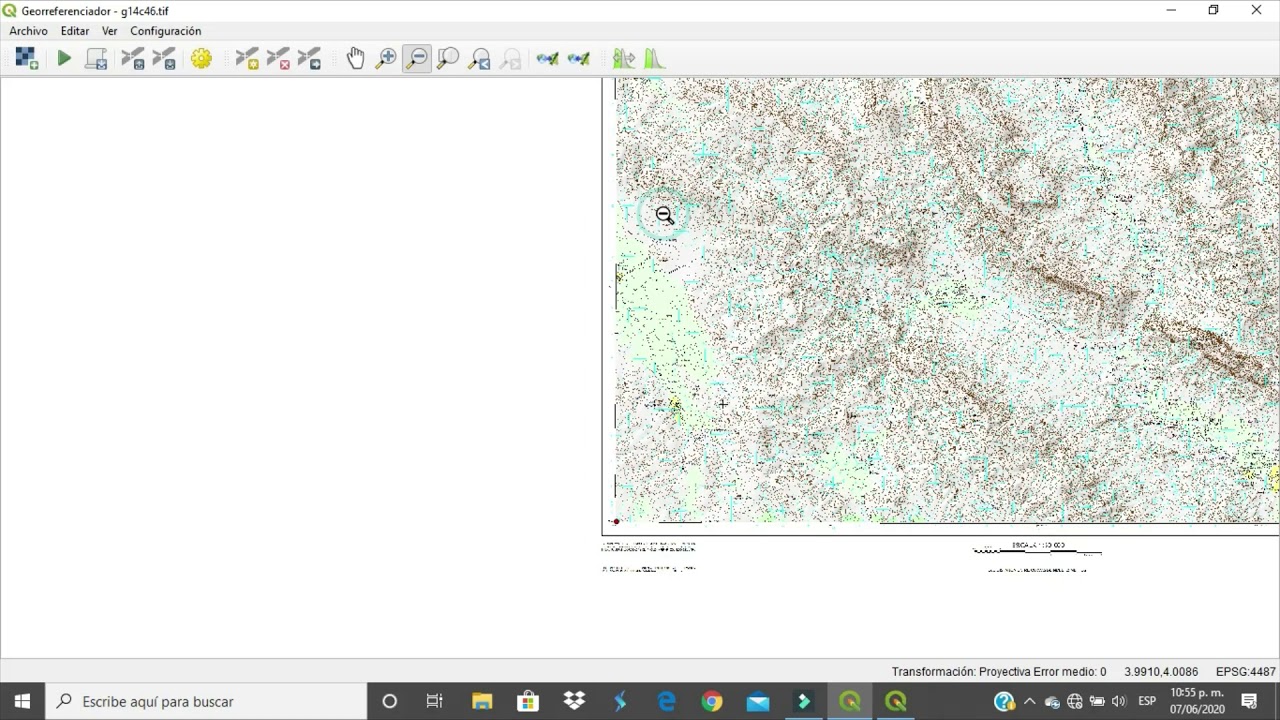Open the Action Center notifications icon

click(x=1249, y=701)
